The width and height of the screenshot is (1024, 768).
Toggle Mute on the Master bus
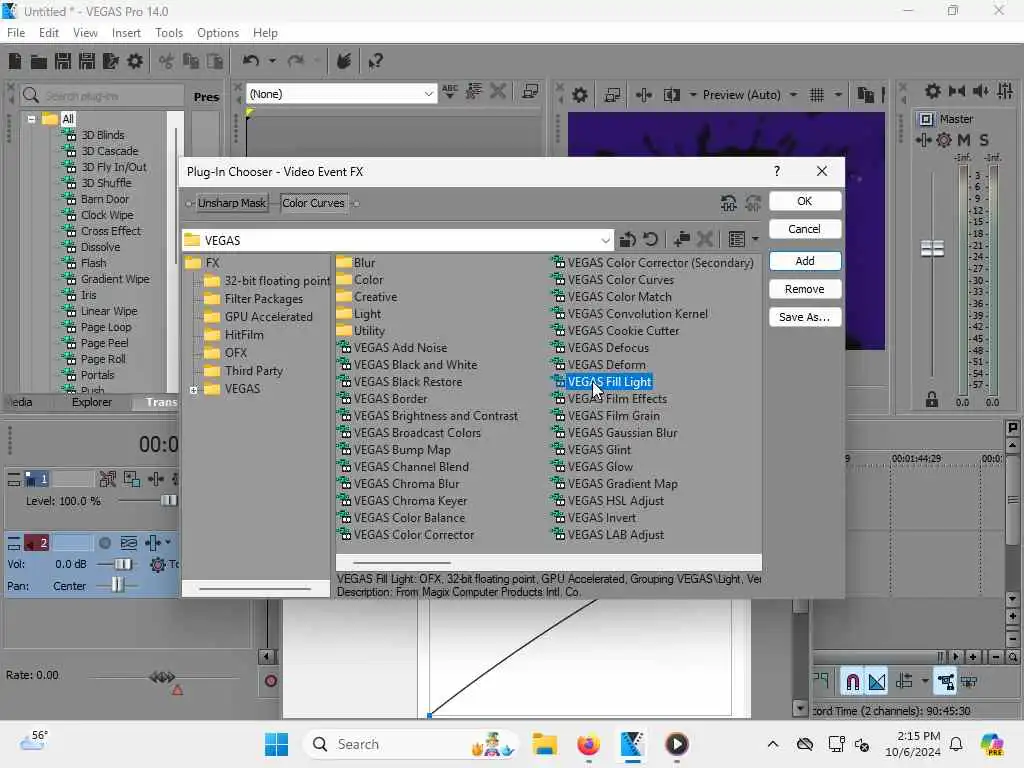coord(964,140)
